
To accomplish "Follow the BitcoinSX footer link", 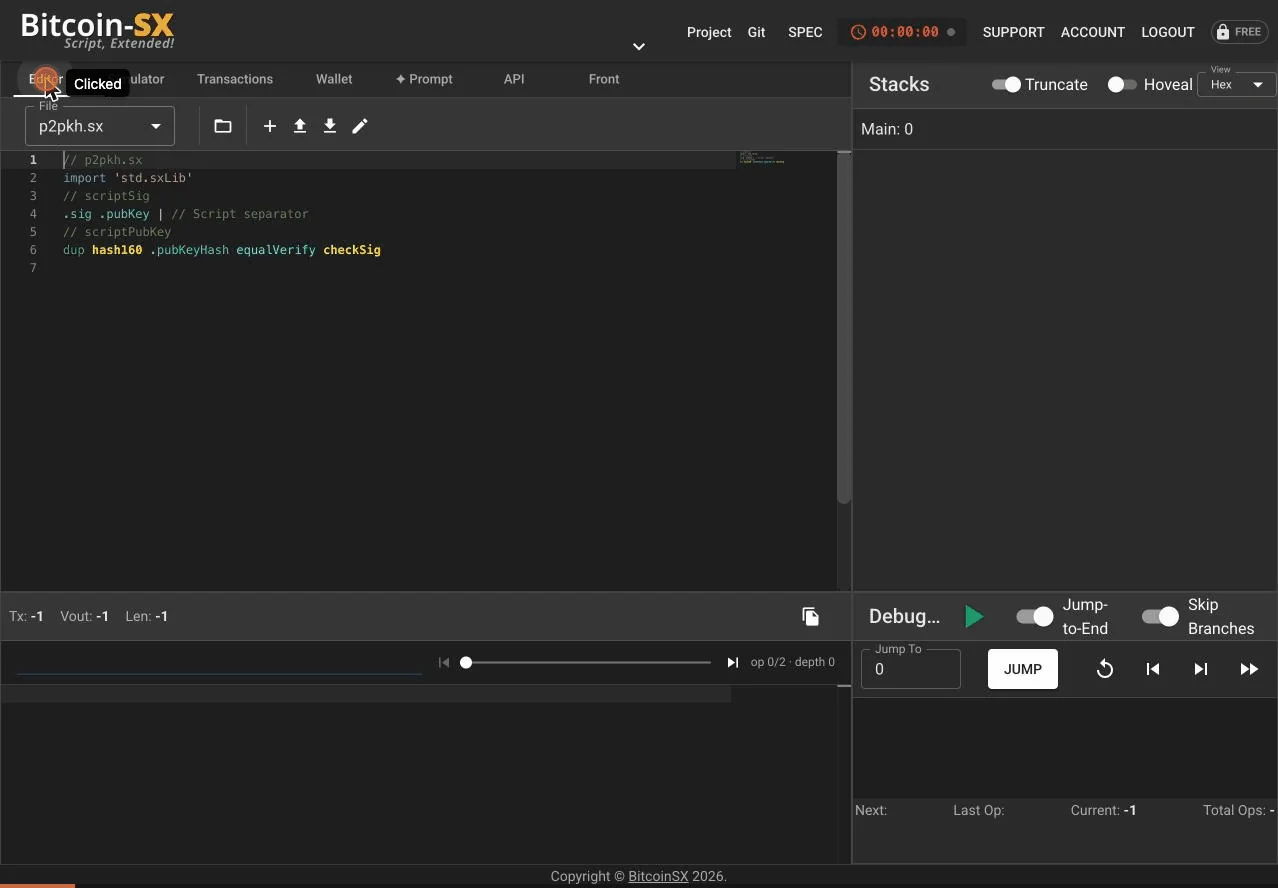I will click(658, 876).
